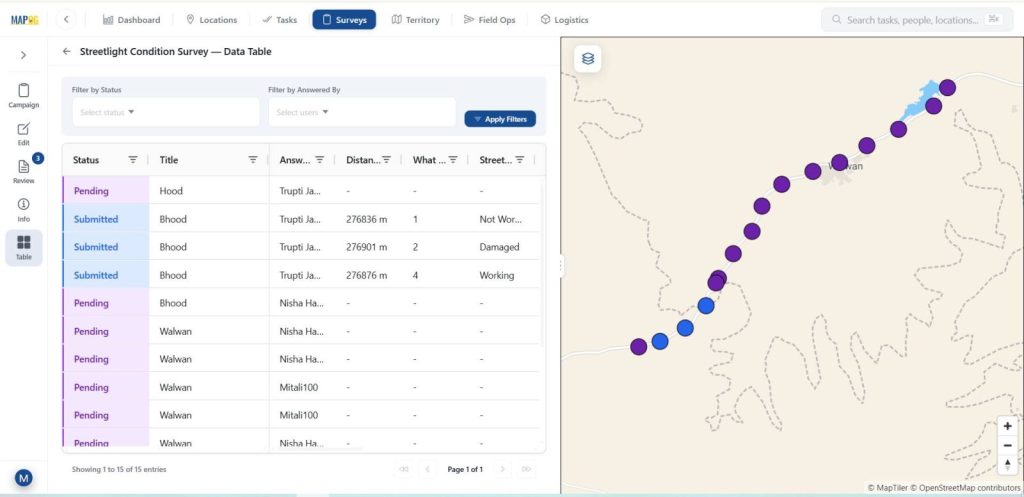This screenshot has height=497, width=1024.
Task: Open the Info sidebar item
Action: pos(24,210)
